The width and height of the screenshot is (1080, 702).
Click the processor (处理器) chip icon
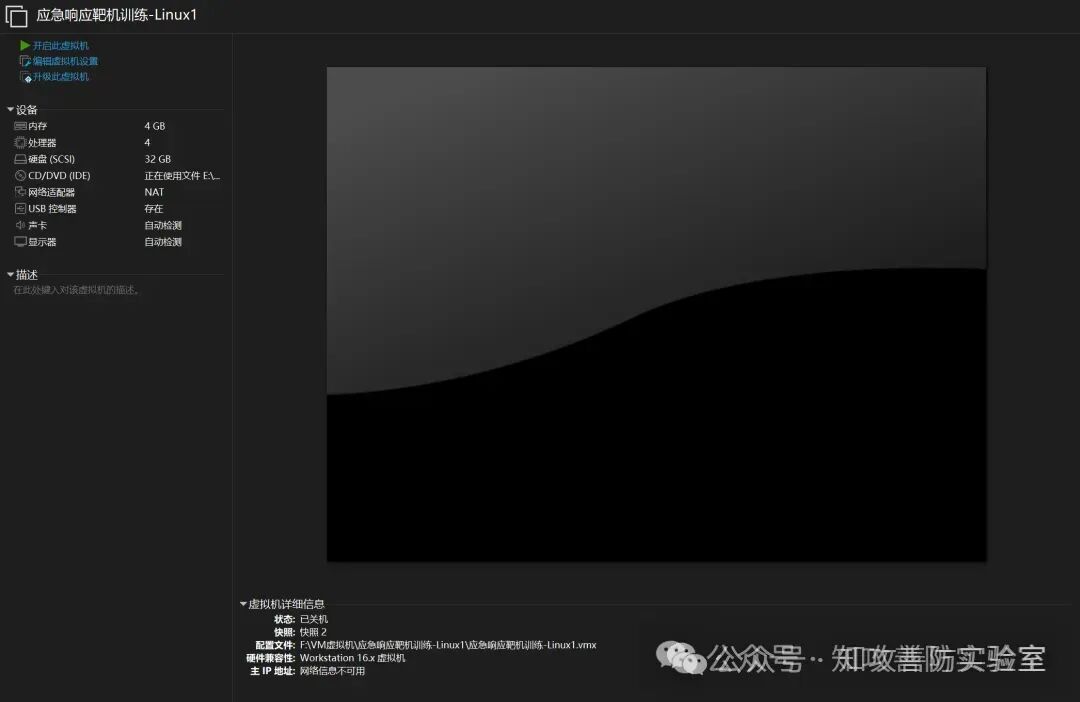(x=20, y=143)
